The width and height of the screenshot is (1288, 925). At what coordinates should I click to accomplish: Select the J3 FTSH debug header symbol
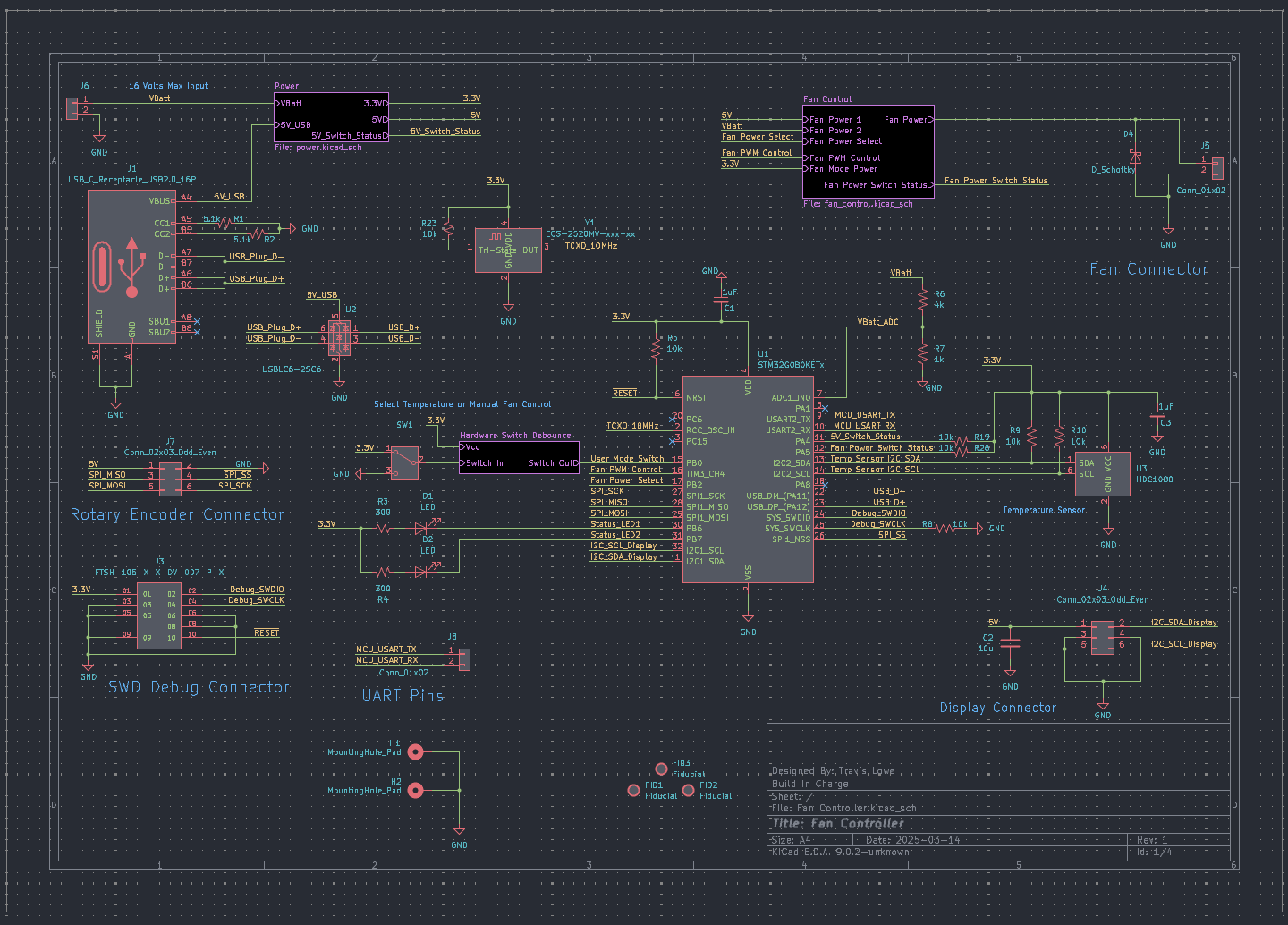tap(157, 615)
